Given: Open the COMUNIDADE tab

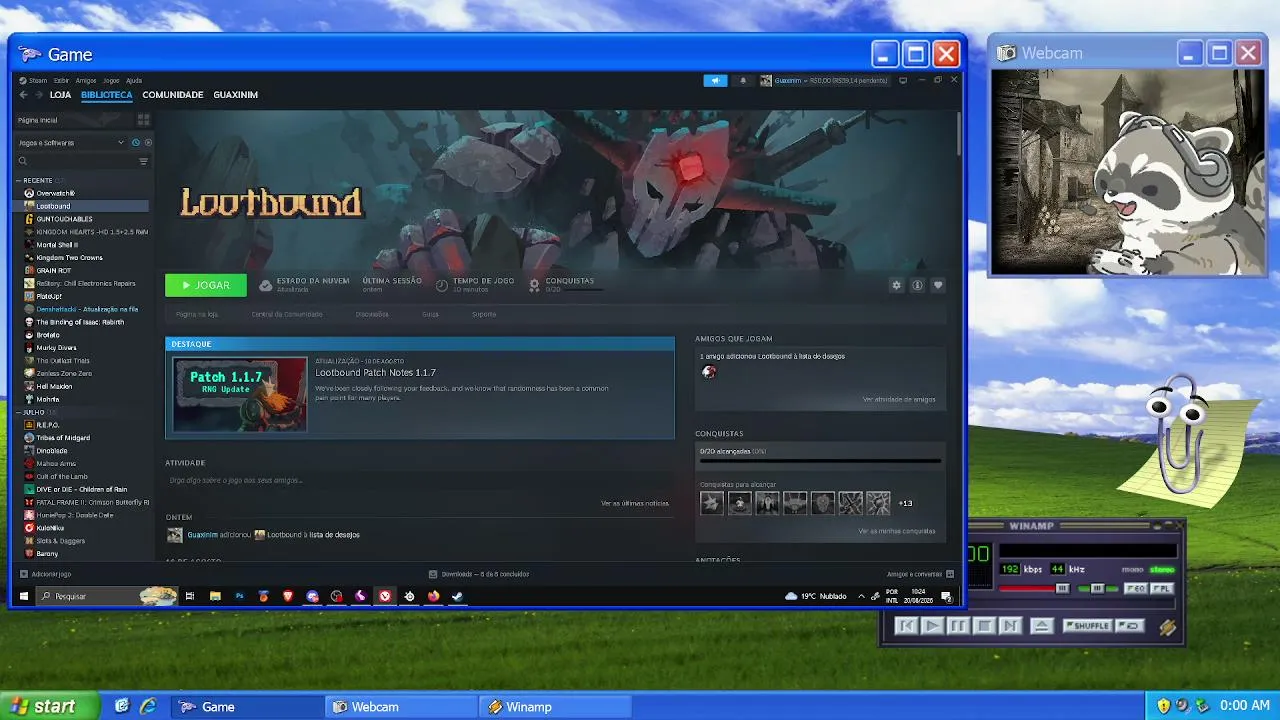Looking at the screenshot, I should tap(173, 95).
